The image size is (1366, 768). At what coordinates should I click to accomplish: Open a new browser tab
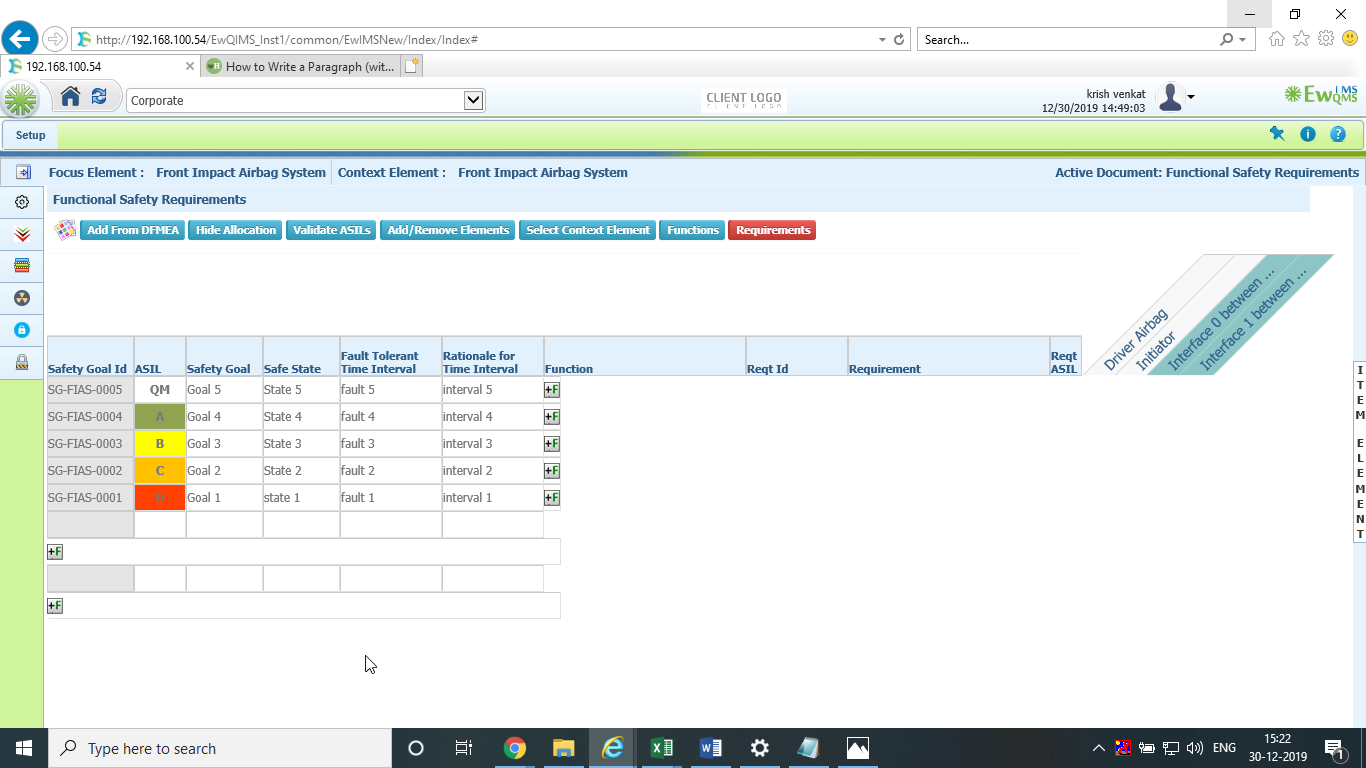point(412,66)
